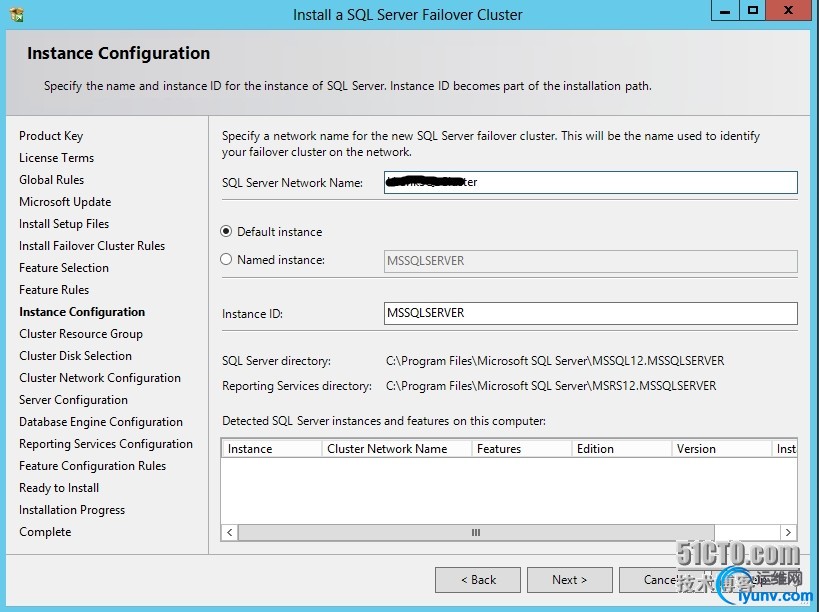The width and height of the screenshot is (819, 612).
Task: Click the Cancel button
Action: tap(660, 580)
